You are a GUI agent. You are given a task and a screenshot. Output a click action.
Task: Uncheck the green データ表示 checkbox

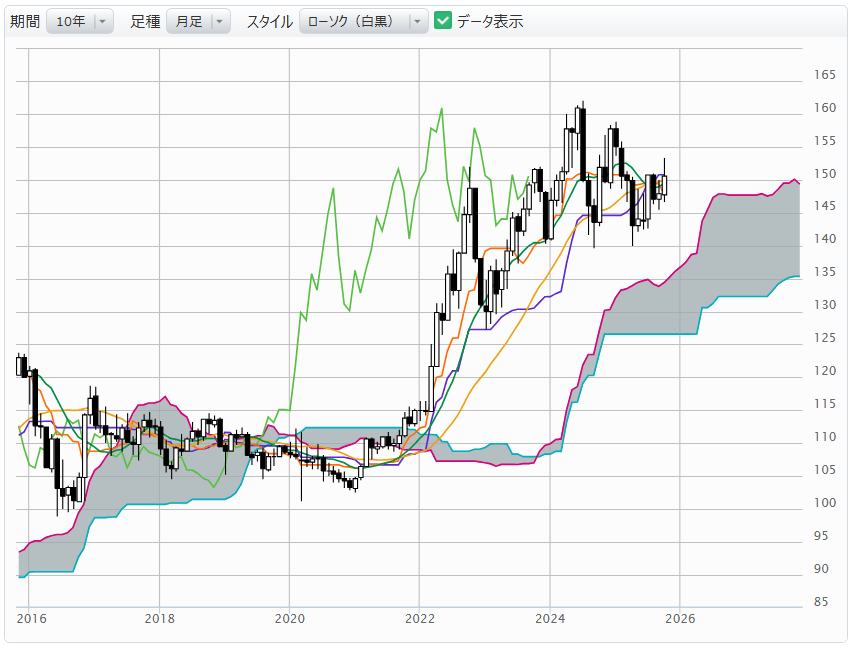click(443, 21)
